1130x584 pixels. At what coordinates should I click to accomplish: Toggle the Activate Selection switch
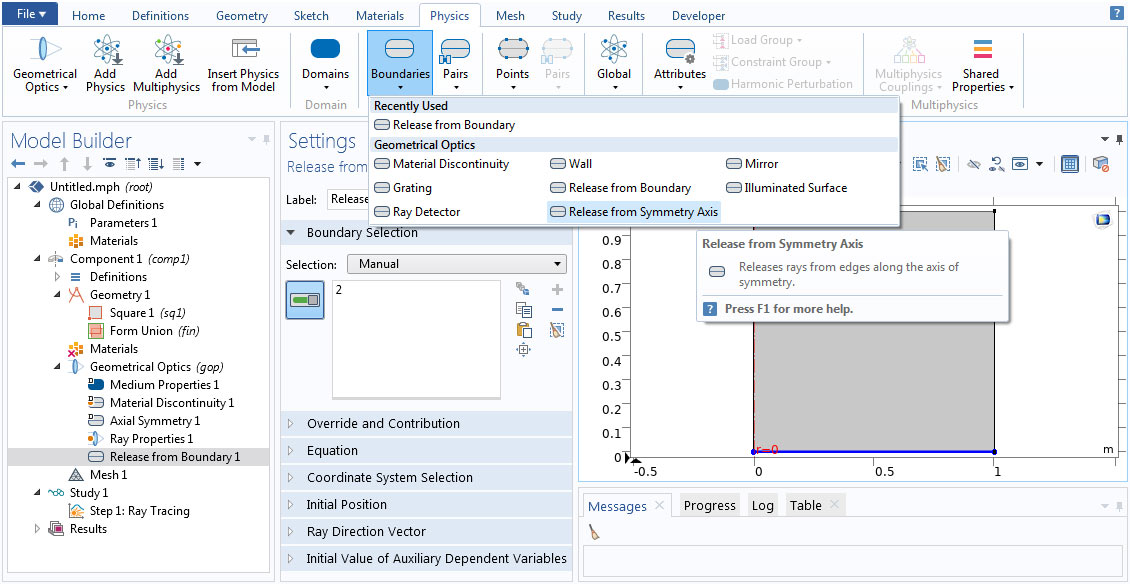click(304, 299)
